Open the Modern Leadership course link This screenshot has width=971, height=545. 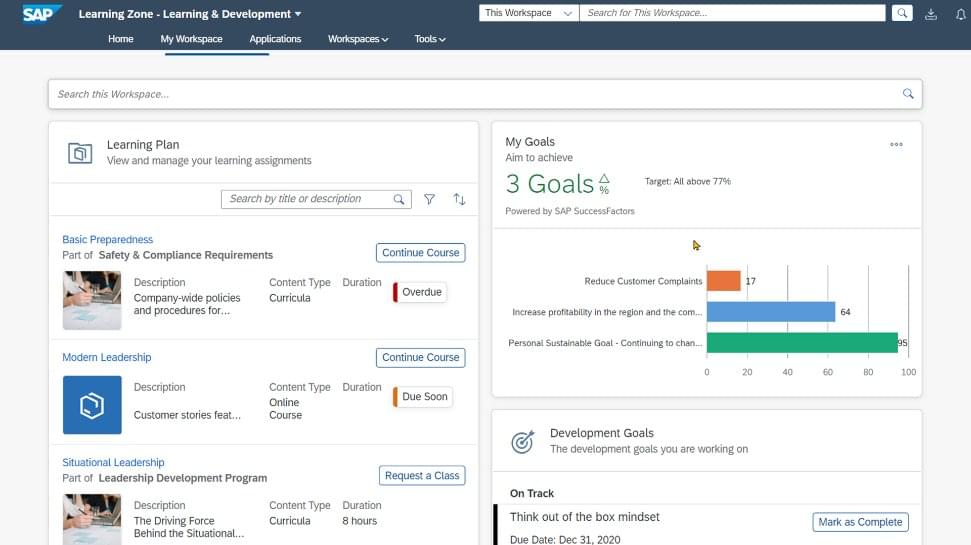coord(107,357)
